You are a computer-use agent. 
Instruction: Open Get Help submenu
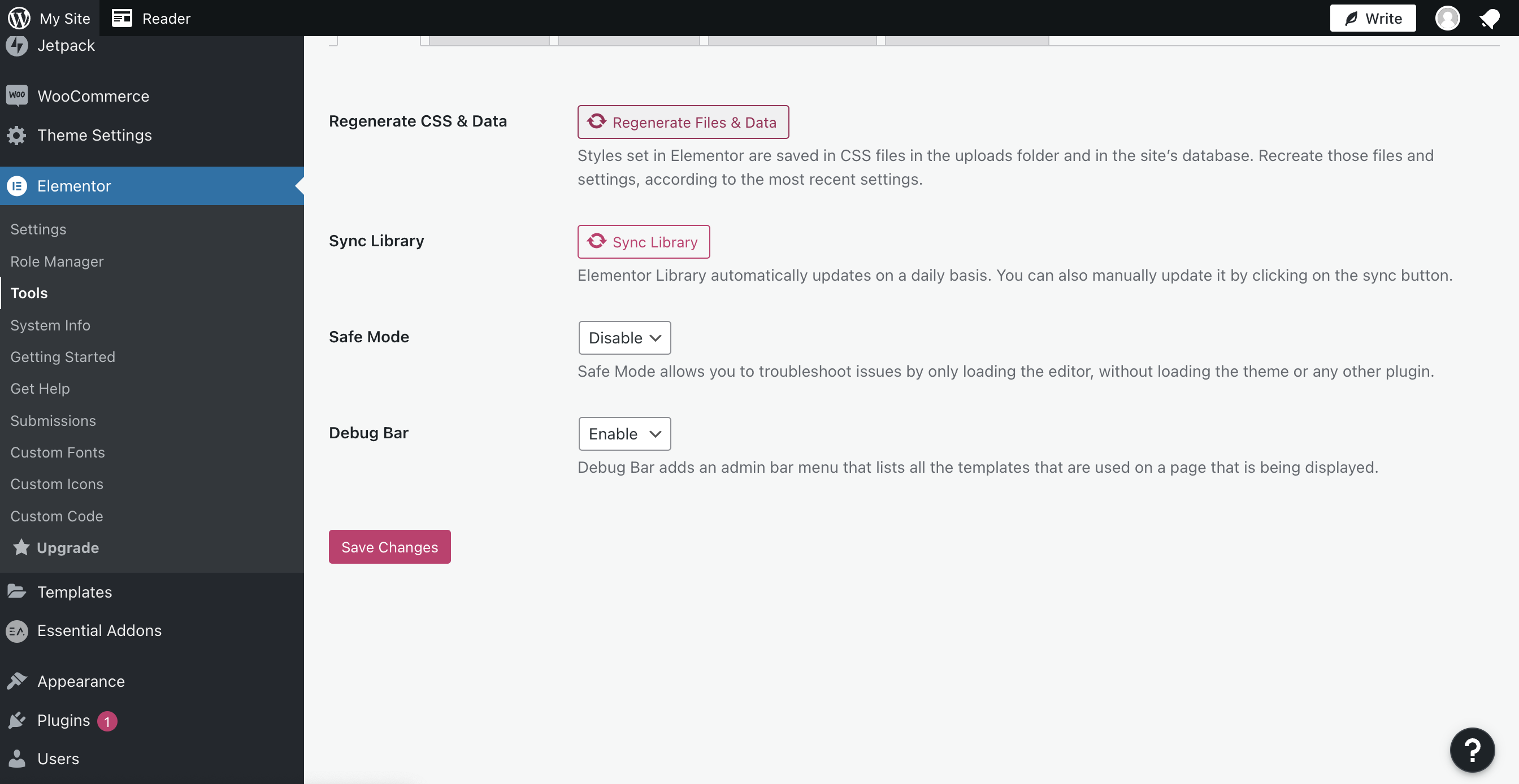click(x=40, y=389)
